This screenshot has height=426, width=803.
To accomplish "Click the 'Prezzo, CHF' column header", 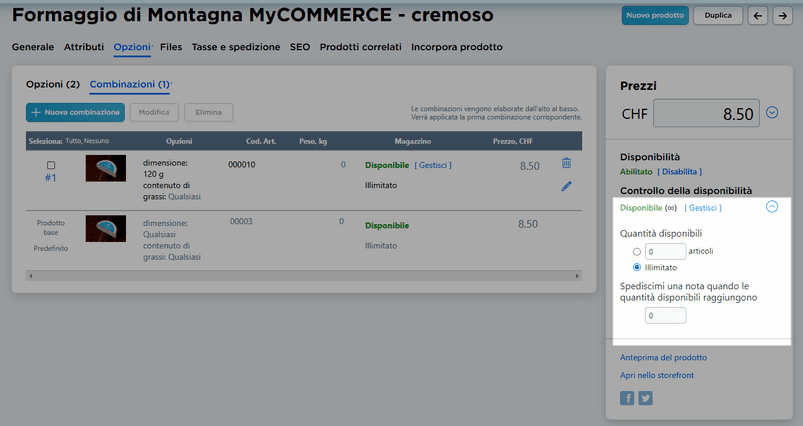I will [513, 141].
